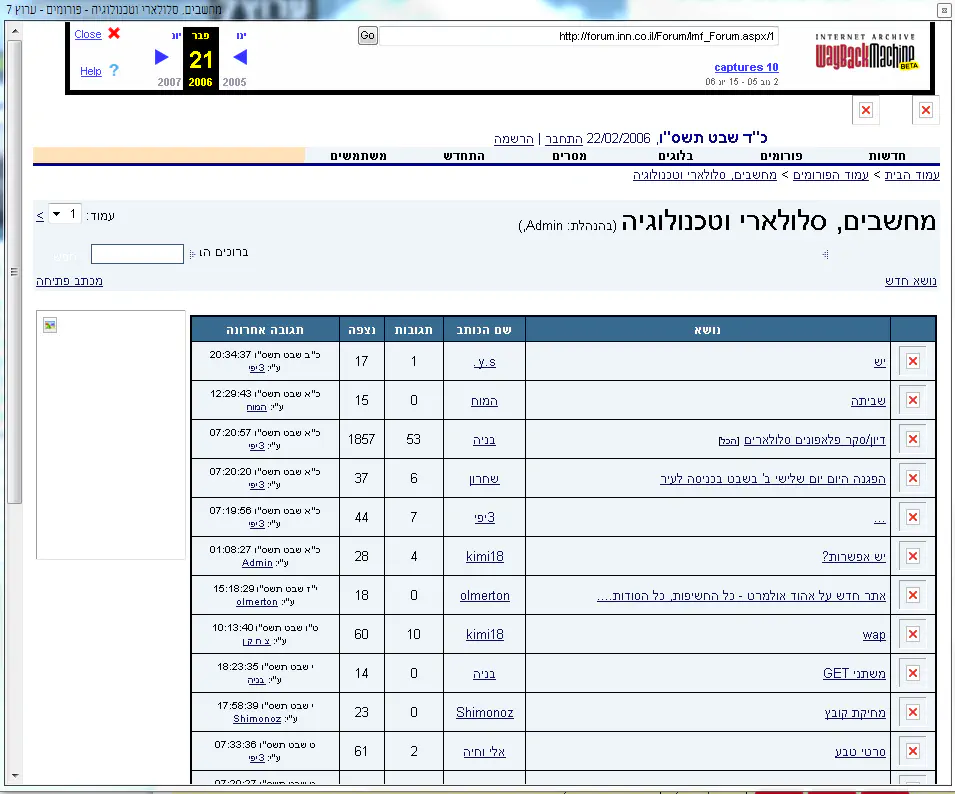This screenshot has height=794, width=955.
Task: Click the blue question mark Help icon
Action: tap(114, 71)
